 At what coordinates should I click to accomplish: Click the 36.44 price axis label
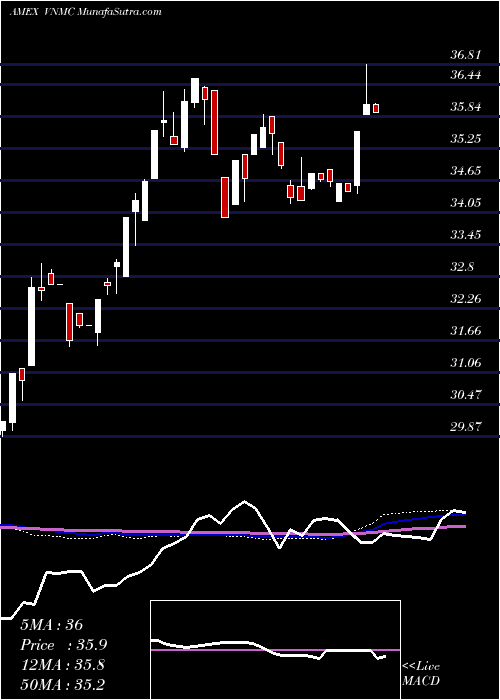tap(466, 75)
